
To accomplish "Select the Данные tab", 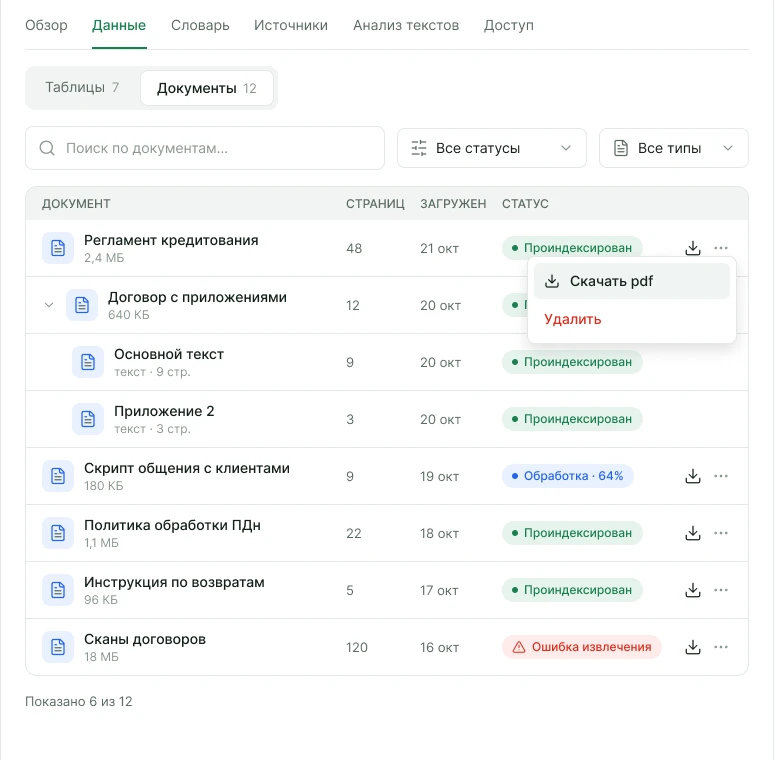I will [x=119, y=25].
